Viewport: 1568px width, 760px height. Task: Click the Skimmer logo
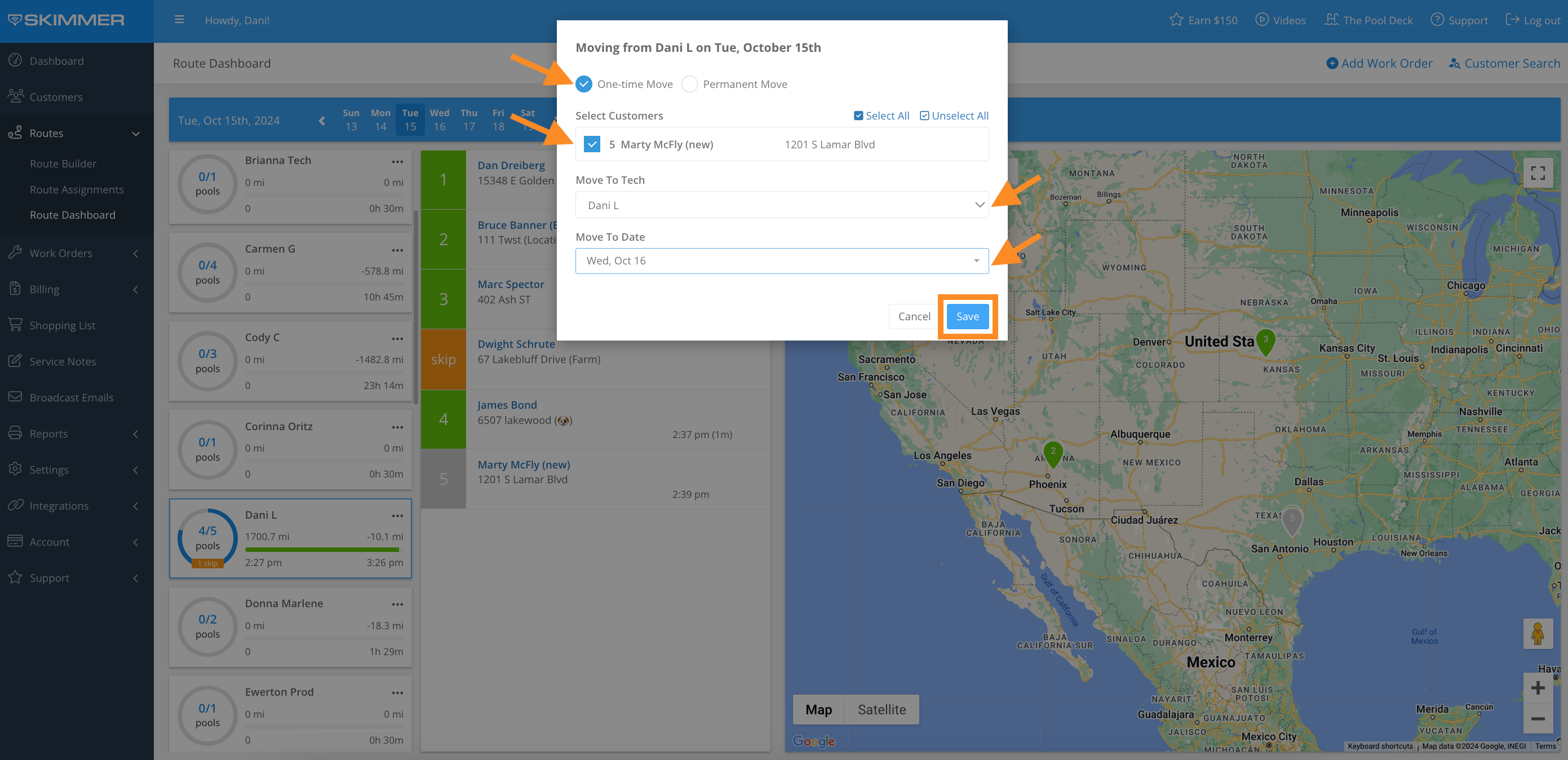coord(66,20)
